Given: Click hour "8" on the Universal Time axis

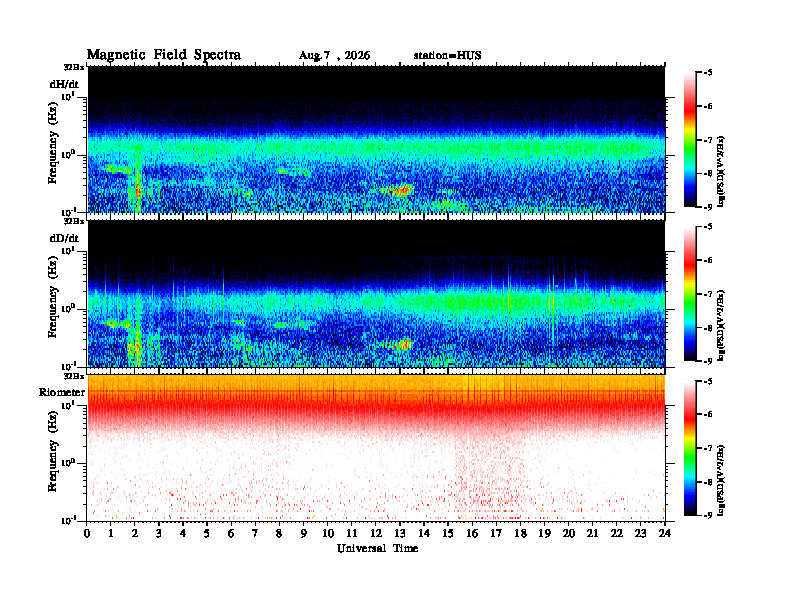Looking at the screenshot, I should (279, 533).
